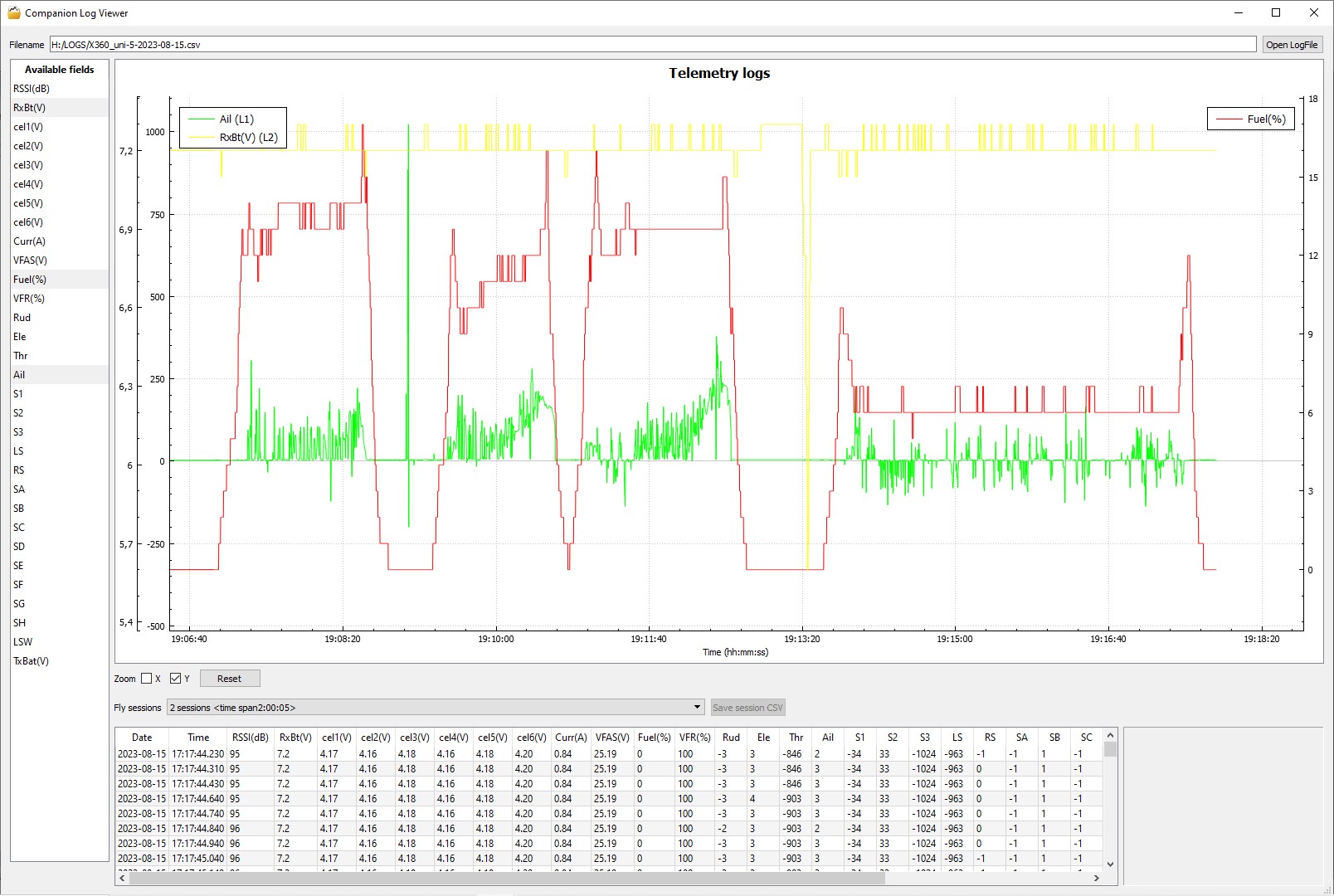The image size is (1334, 896).
Task: Click the Open LogFile button
Action: click(x=1291, y=45)
